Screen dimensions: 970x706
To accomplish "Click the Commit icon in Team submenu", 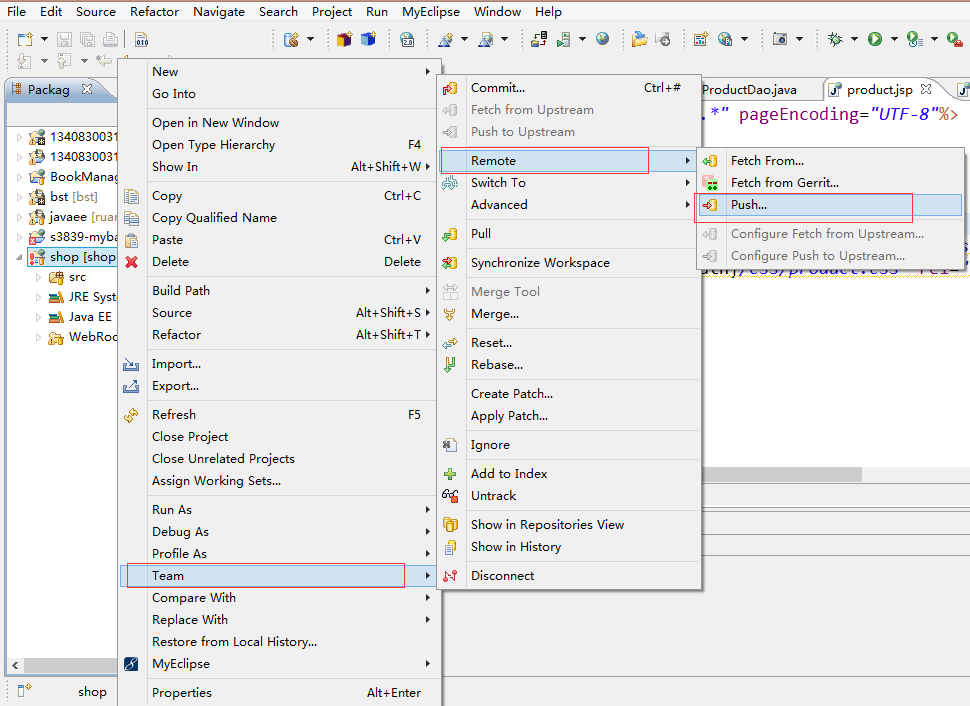I will coord(450,88).
